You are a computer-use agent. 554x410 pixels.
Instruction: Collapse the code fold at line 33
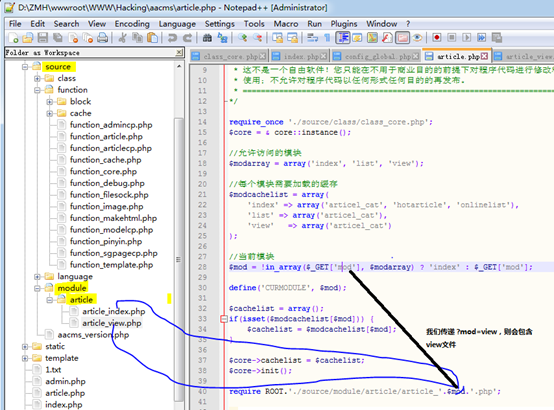[223, 319]
